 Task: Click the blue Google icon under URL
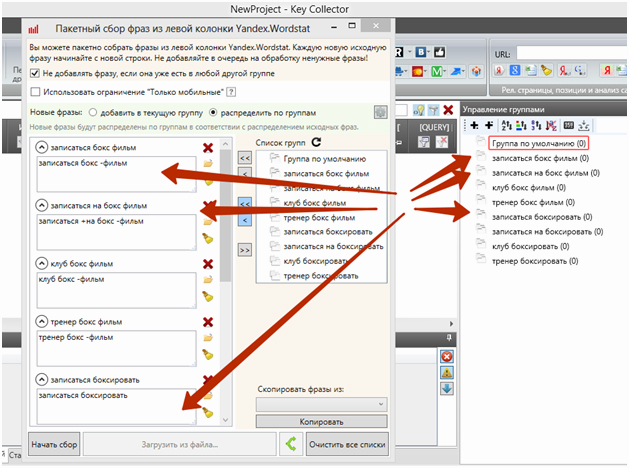(515, 71)
